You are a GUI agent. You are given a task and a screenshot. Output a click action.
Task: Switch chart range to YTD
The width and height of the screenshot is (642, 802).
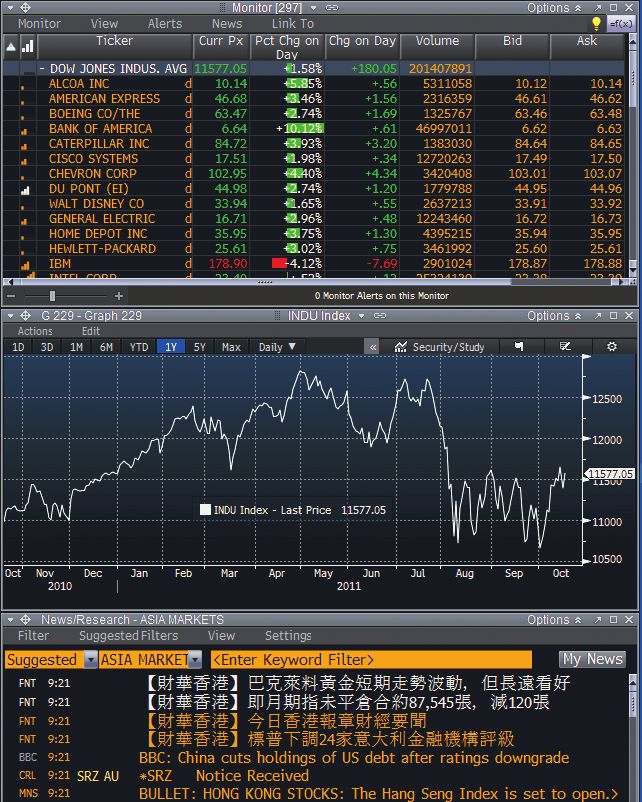[139, 347]
